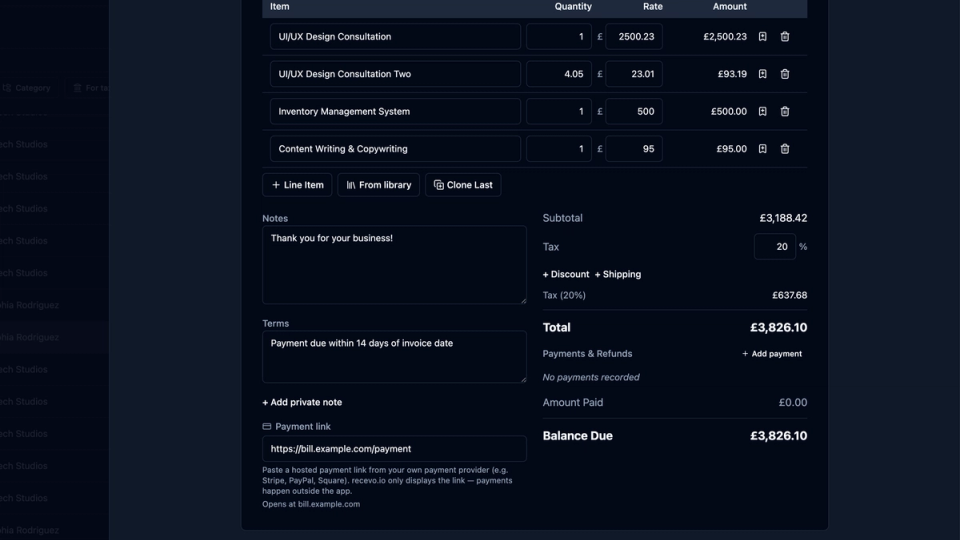Click the credit card icon beside Payment link

pos(266,426)
